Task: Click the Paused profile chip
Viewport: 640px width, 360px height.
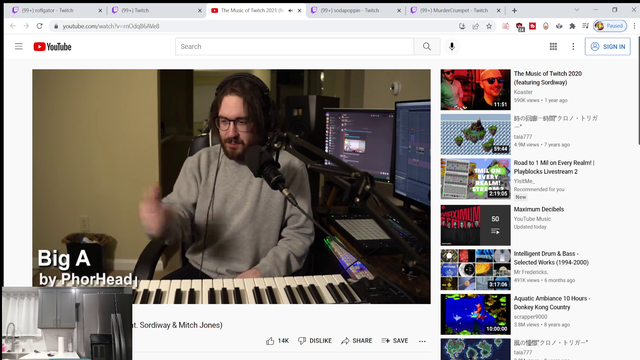Action: pyautogui.click(x=610, y=26)
